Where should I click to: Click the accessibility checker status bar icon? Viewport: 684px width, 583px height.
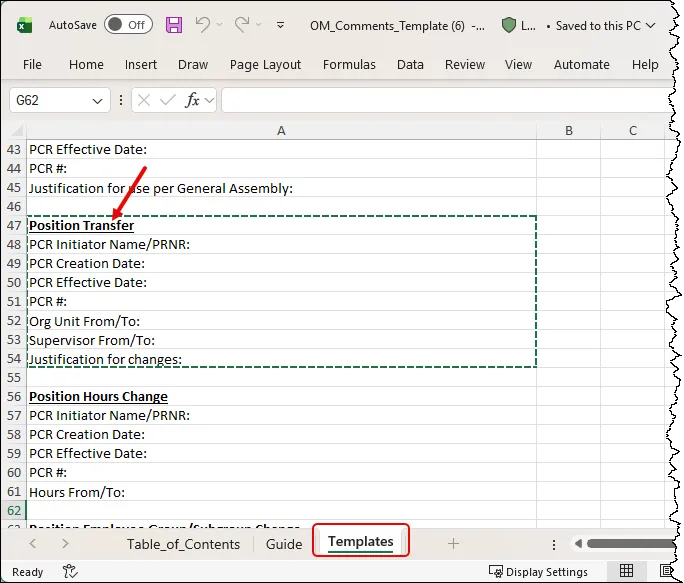(70, 571)
